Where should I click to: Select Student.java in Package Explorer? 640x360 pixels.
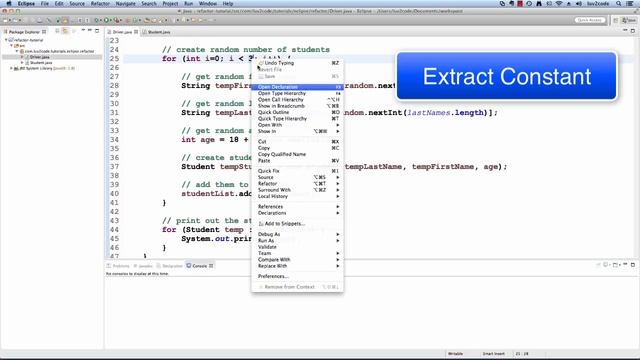click(x=40, y=63)
